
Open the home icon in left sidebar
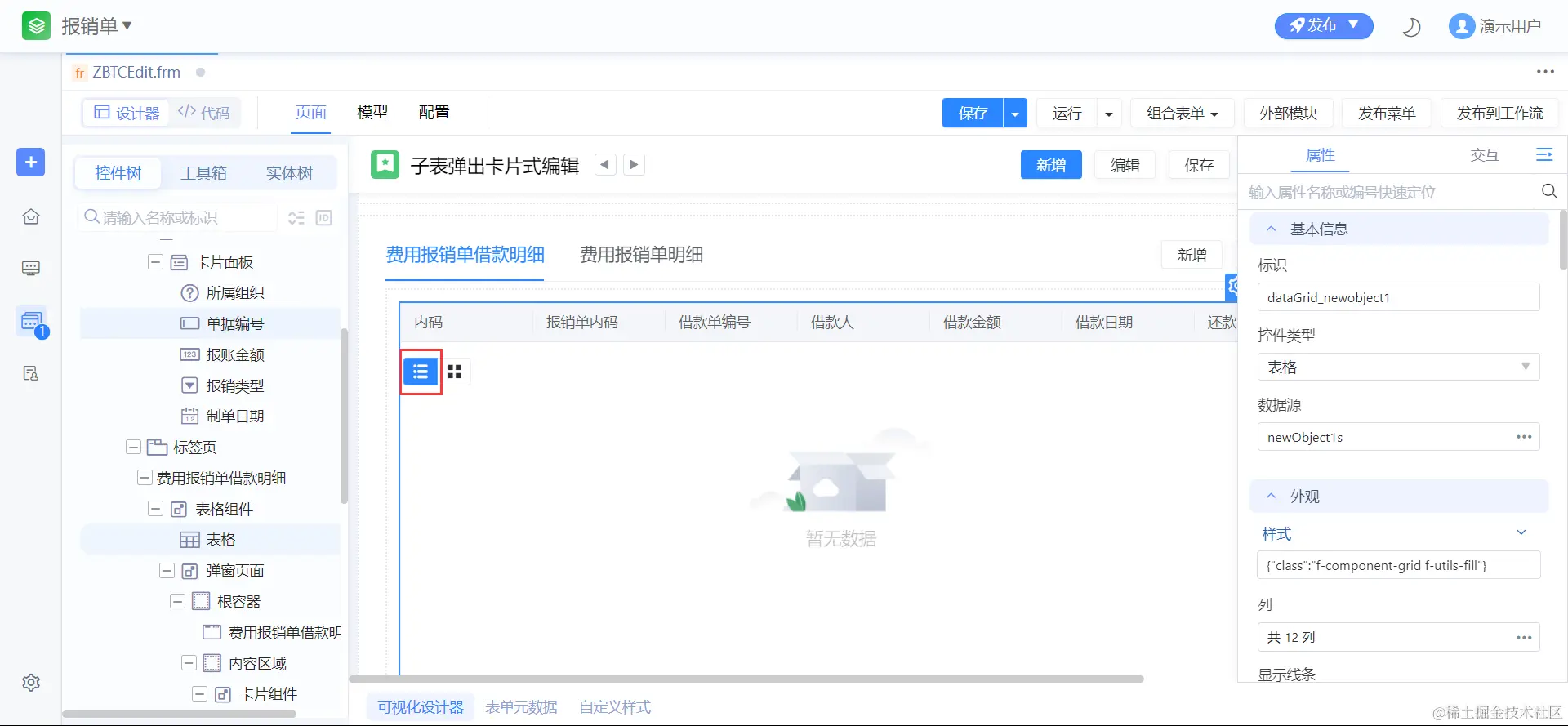(31, 216)
